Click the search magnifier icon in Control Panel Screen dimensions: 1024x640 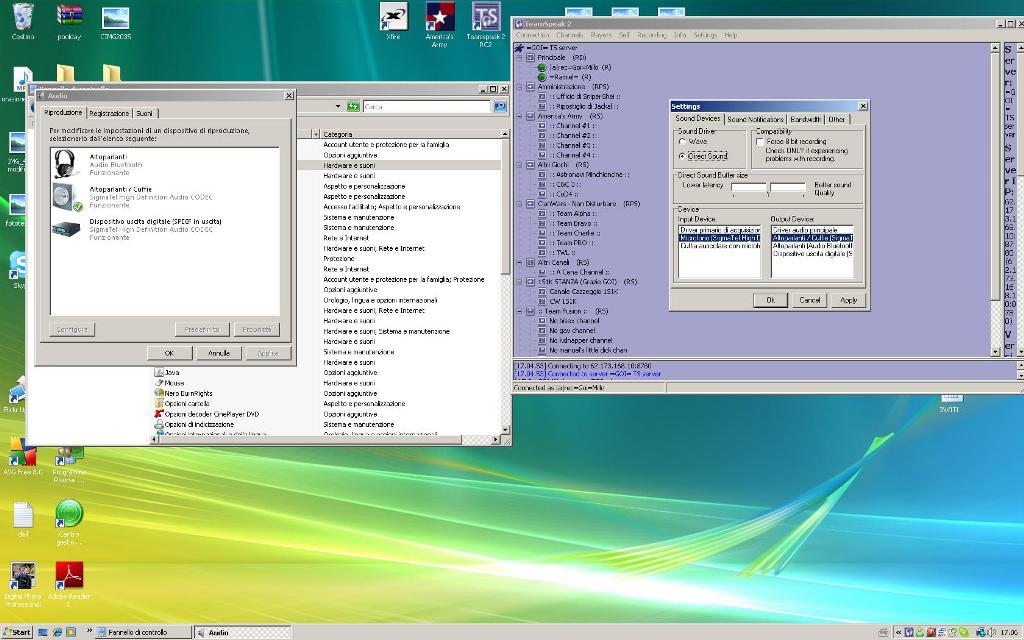(500, 106)
